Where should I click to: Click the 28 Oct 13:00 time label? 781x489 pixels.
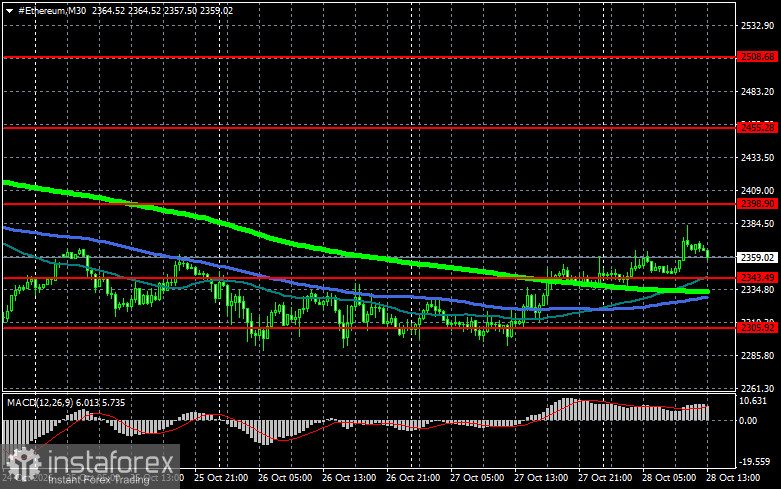click(x=733, y=478)
